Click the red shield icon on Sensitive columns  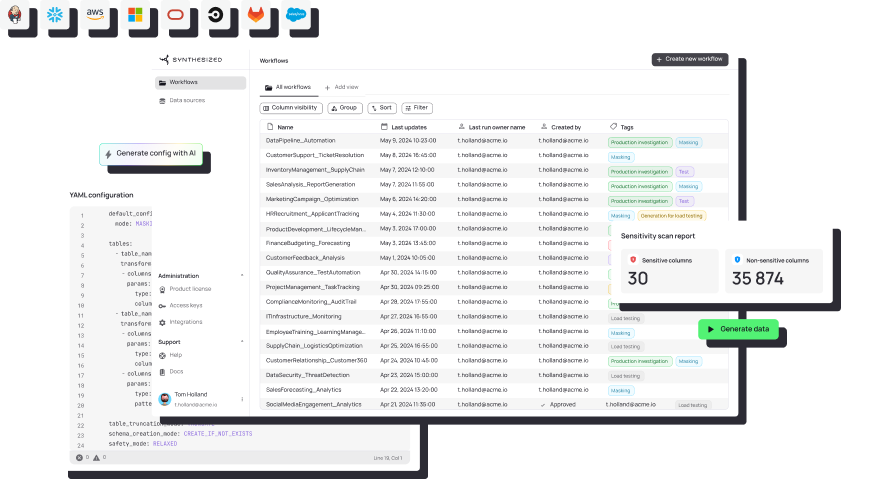tap(633, 260)
